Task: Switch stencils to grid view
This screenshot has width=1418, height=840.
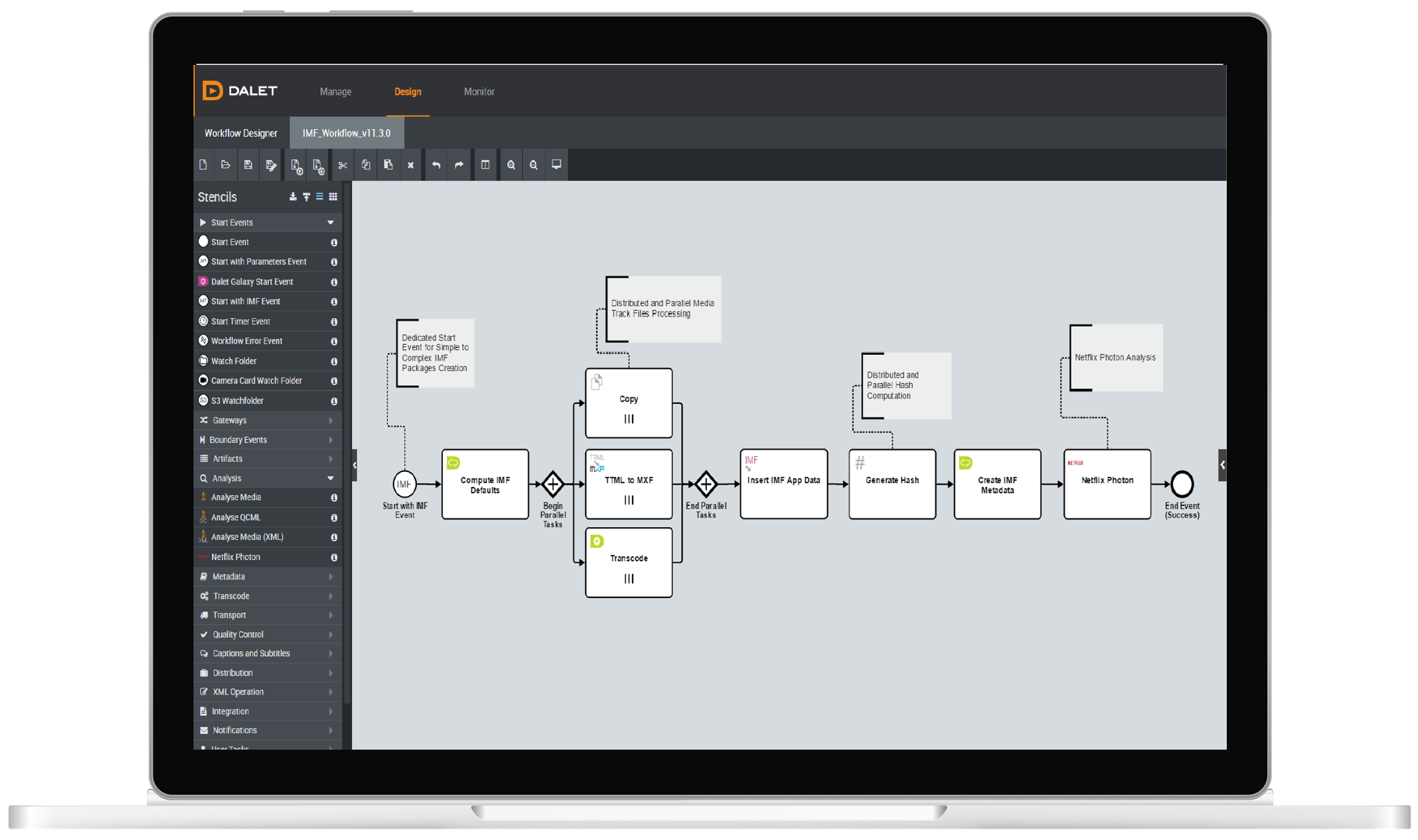Action: [333, 197]
